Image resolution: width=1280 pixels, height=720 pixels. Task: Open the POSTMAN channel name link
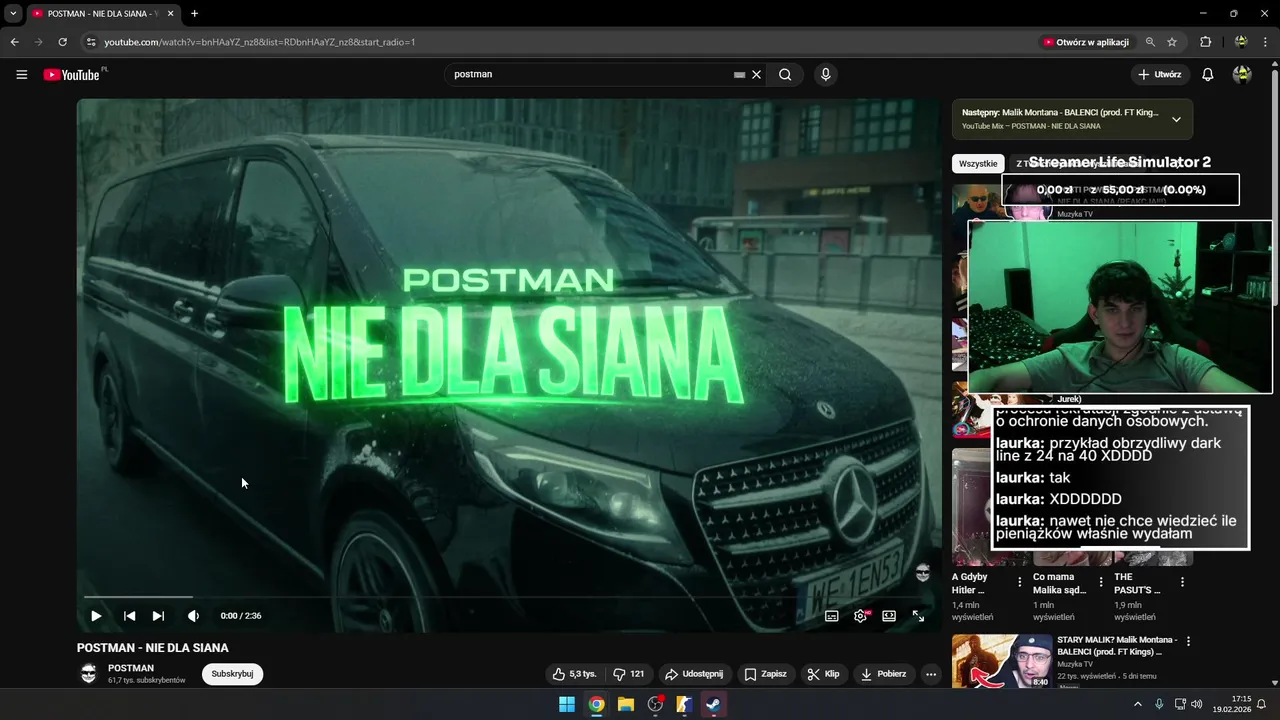tap(131, 668)
